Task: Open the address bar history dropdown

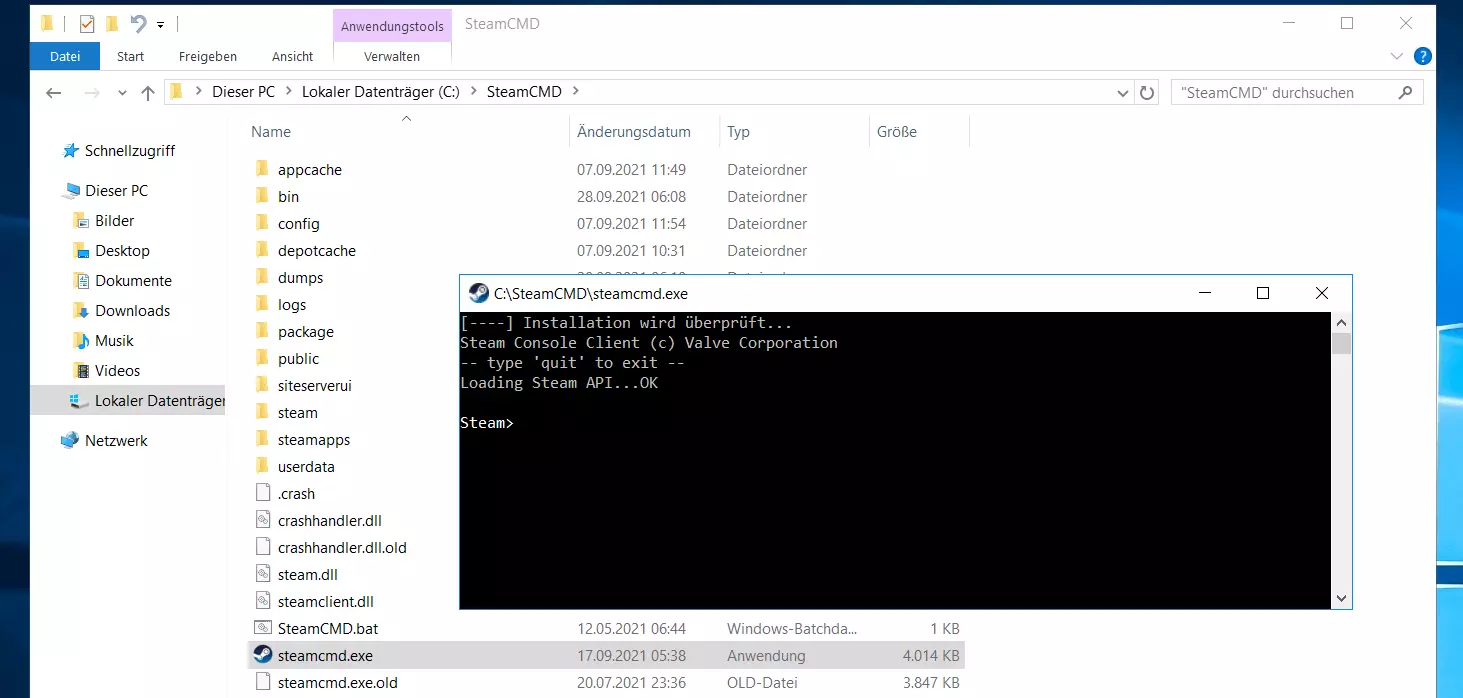Action: [1123, 92]
